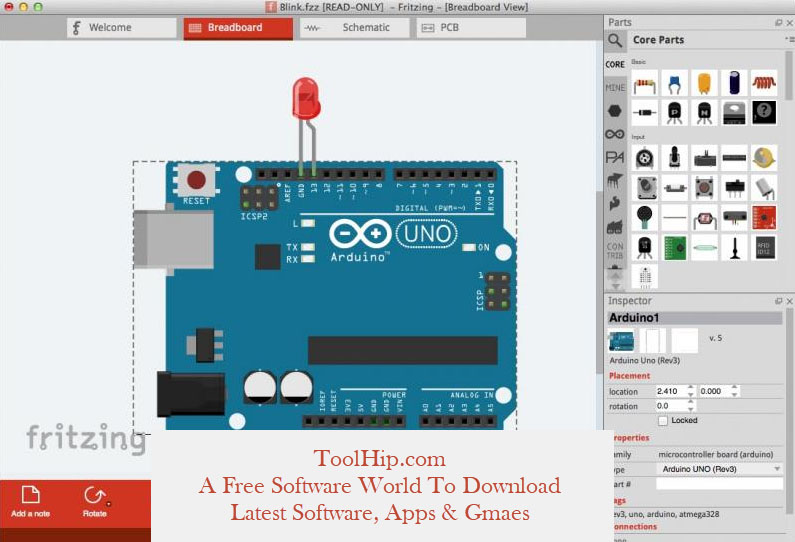Image resolution: width=795 pixels, height=542 pixels.
Task: Select the yellow tantalum capacitor part
Action: 704,83
